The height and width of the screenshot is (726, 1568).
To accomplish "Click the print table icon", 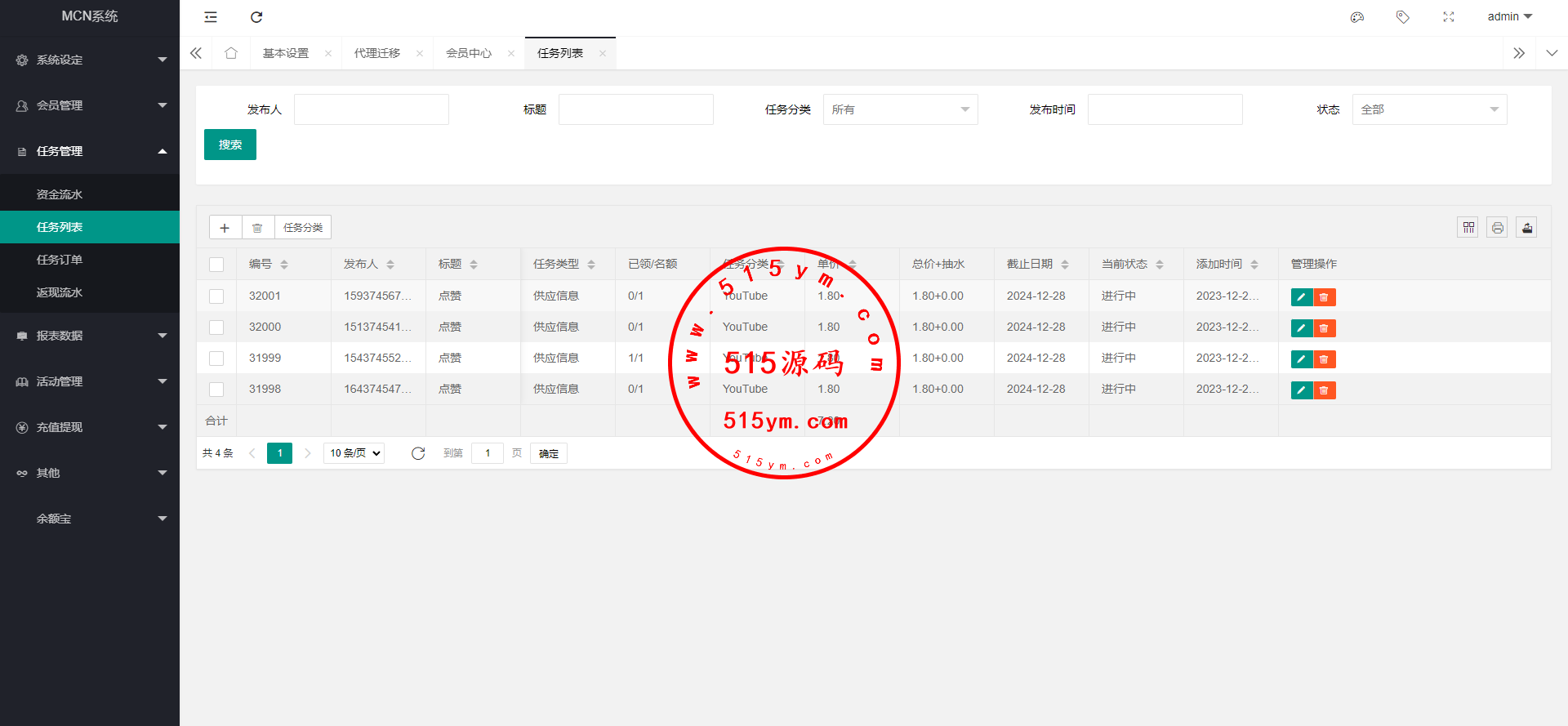I will pyautogui.click(x=1497, y=228).
